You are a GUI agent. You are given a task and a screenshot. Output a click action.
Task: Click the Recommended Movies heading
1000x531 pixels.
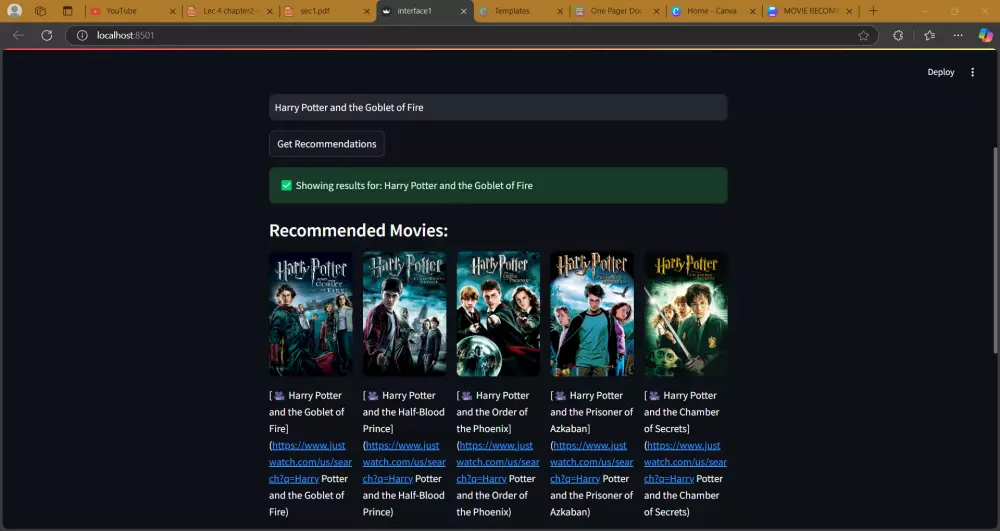pyautogui.click(x=358, y=230)
